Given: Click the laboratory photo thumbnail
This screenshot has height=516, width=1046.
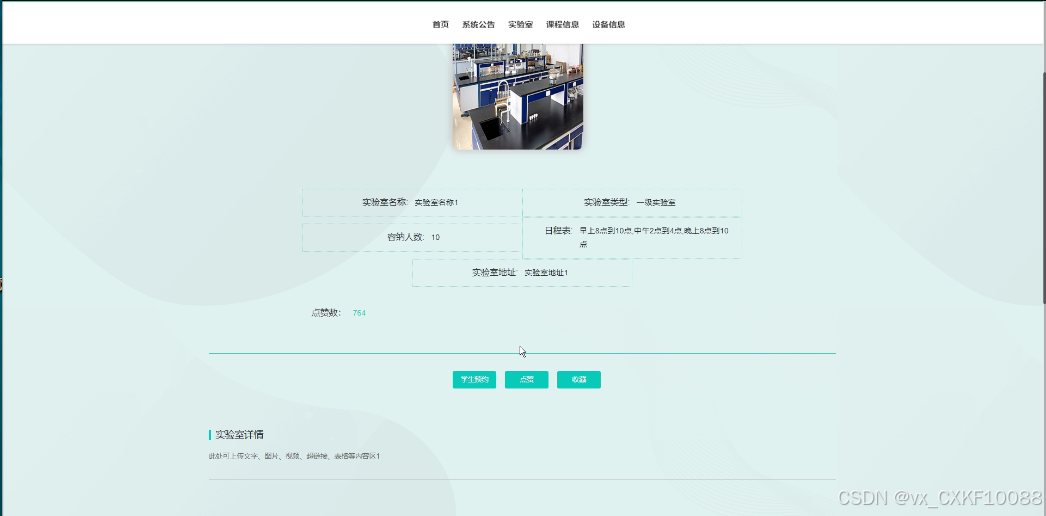Looking at the screenshot, I should point(518,97).
